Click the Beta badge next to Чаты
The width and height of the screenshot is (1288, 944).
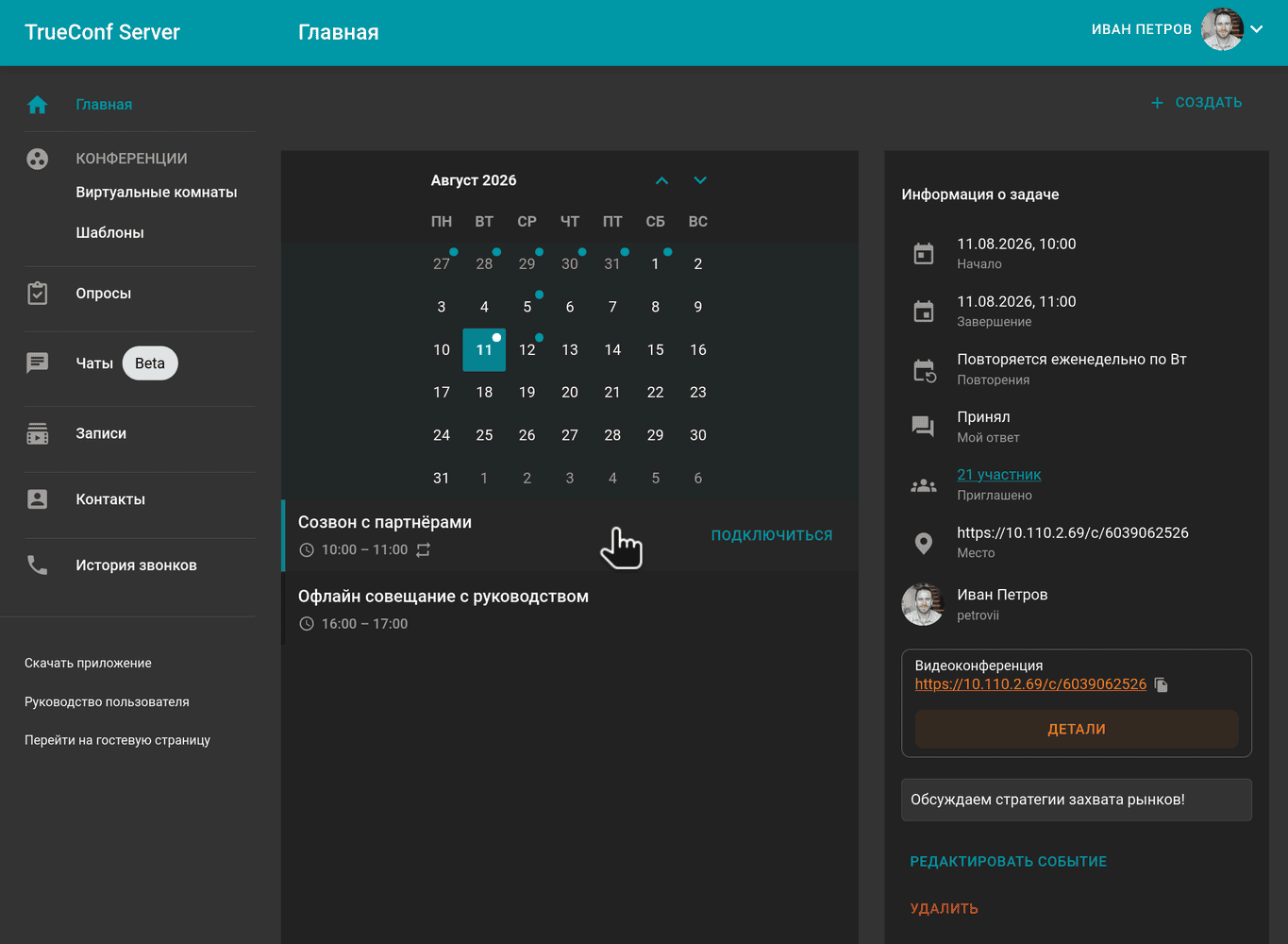pyautogui.click(x=150, y=363)
